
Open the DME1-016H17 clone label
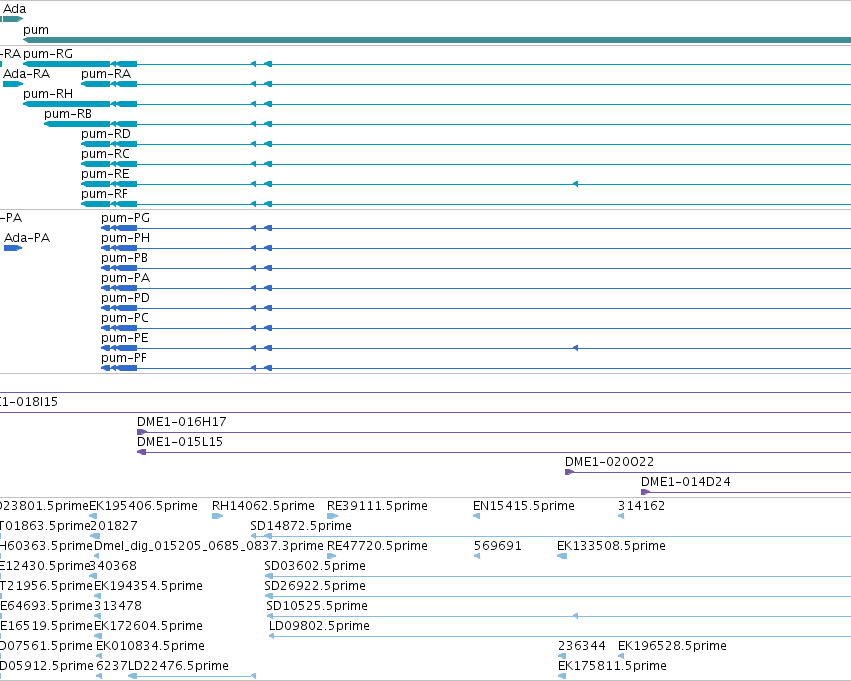pyautogui.click(x=182, y=422)
